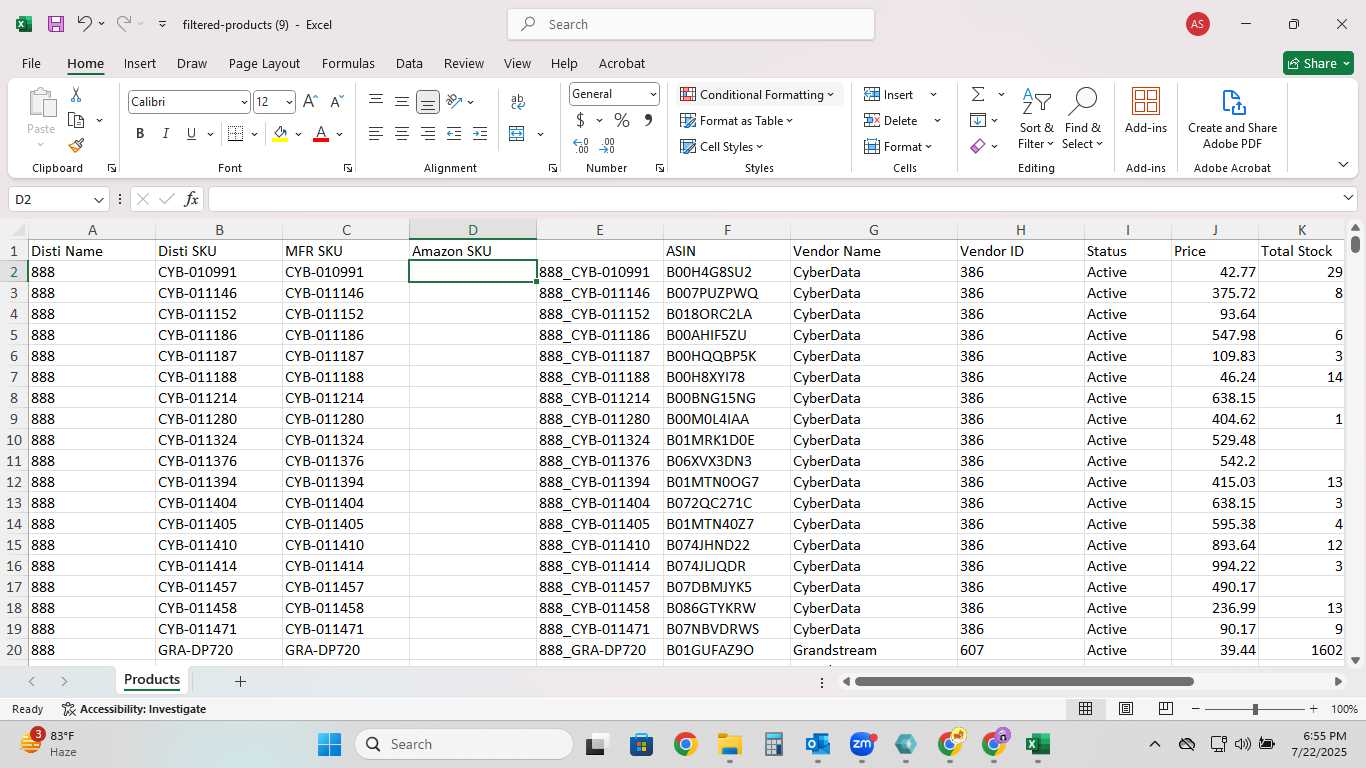Toggle Underline formatting

(191, 134)
